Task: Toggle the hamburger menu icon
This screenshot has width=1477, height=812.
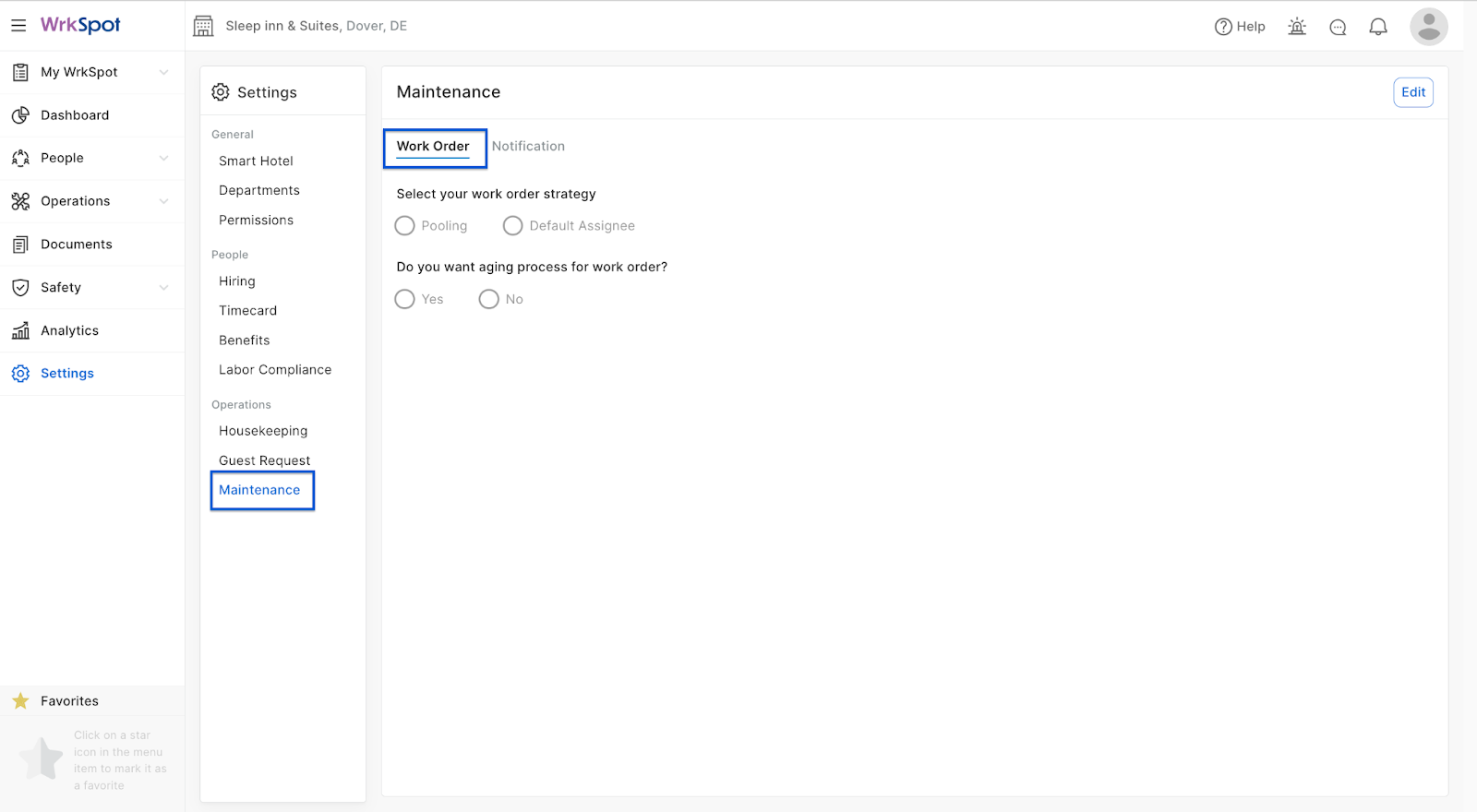Action: (18, 26)
